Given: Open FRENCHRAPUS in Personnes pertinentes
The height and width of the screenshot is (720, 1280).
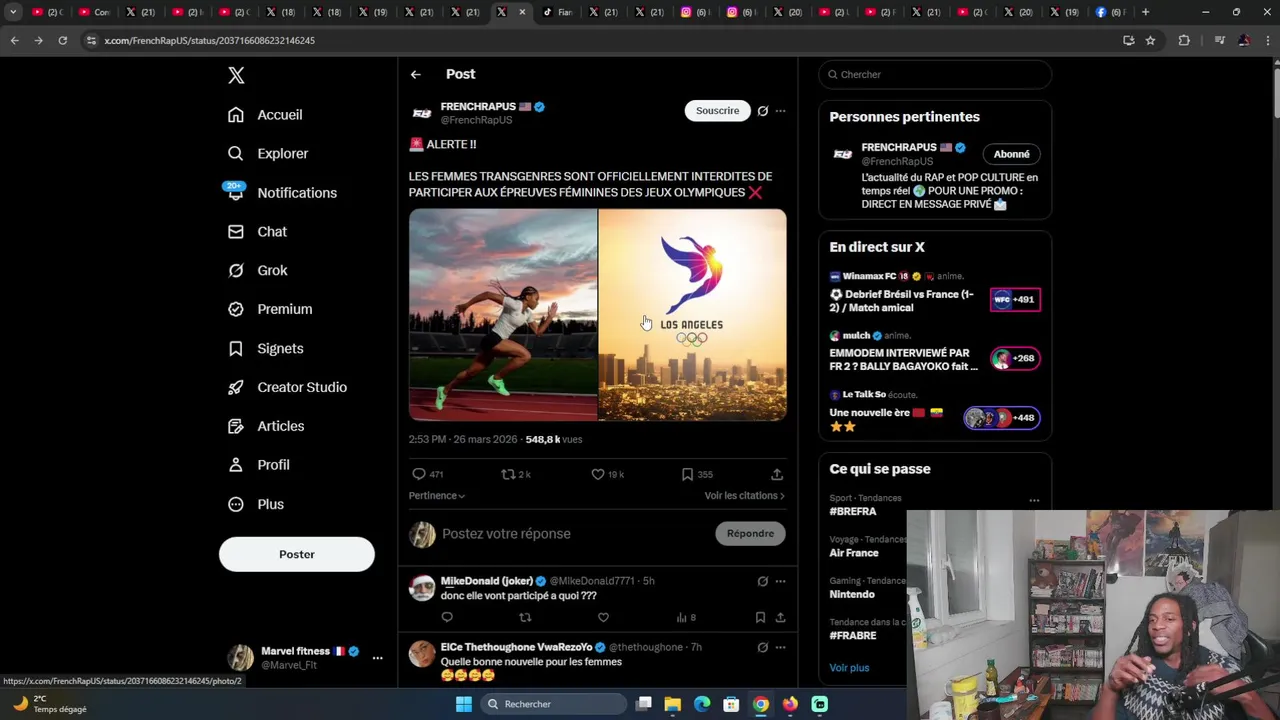Looking at the screenshot, I should (x=898, y=148).
